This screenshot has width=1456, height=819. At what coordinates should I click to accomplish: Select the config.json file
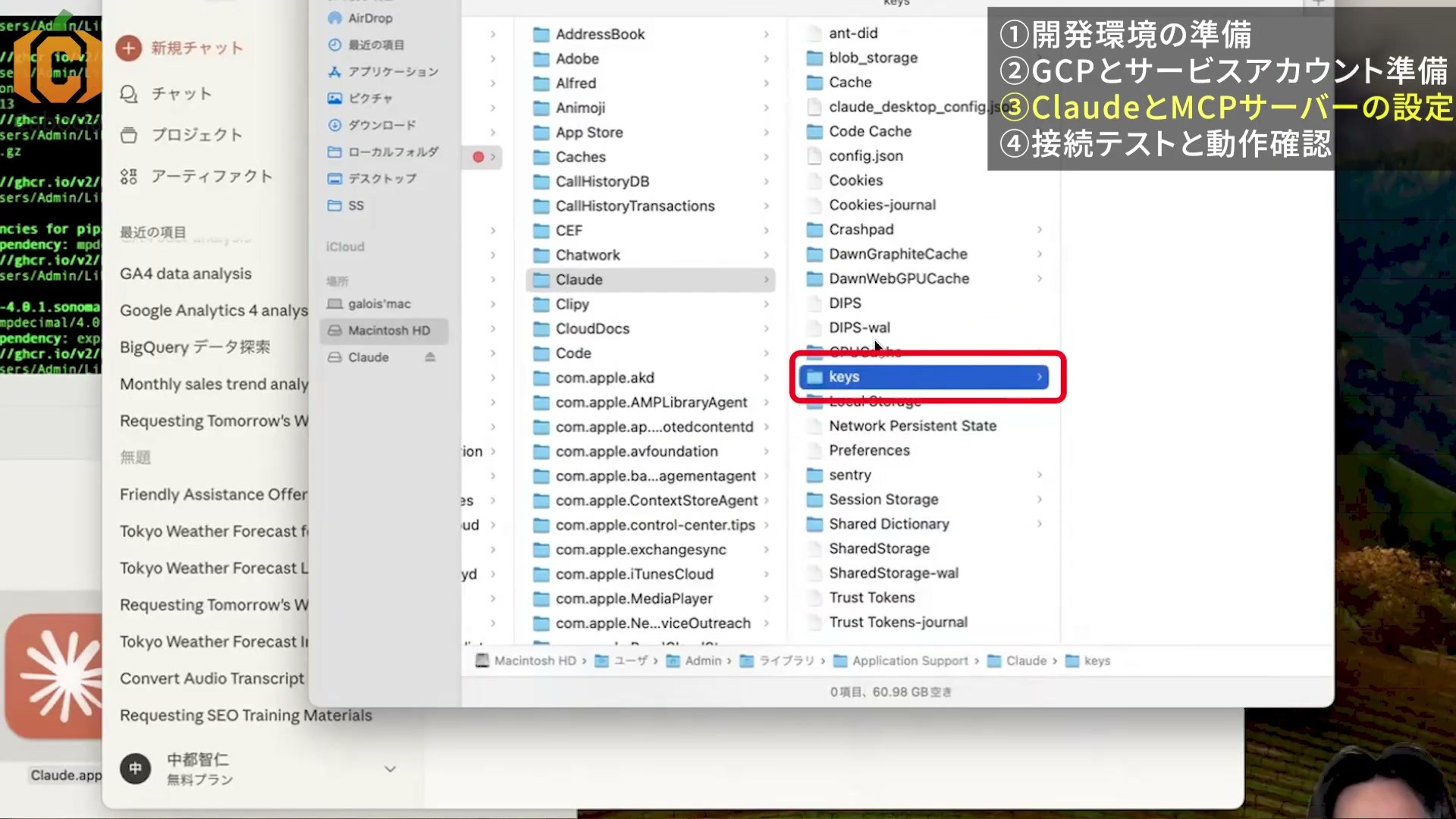coord(866,156)
